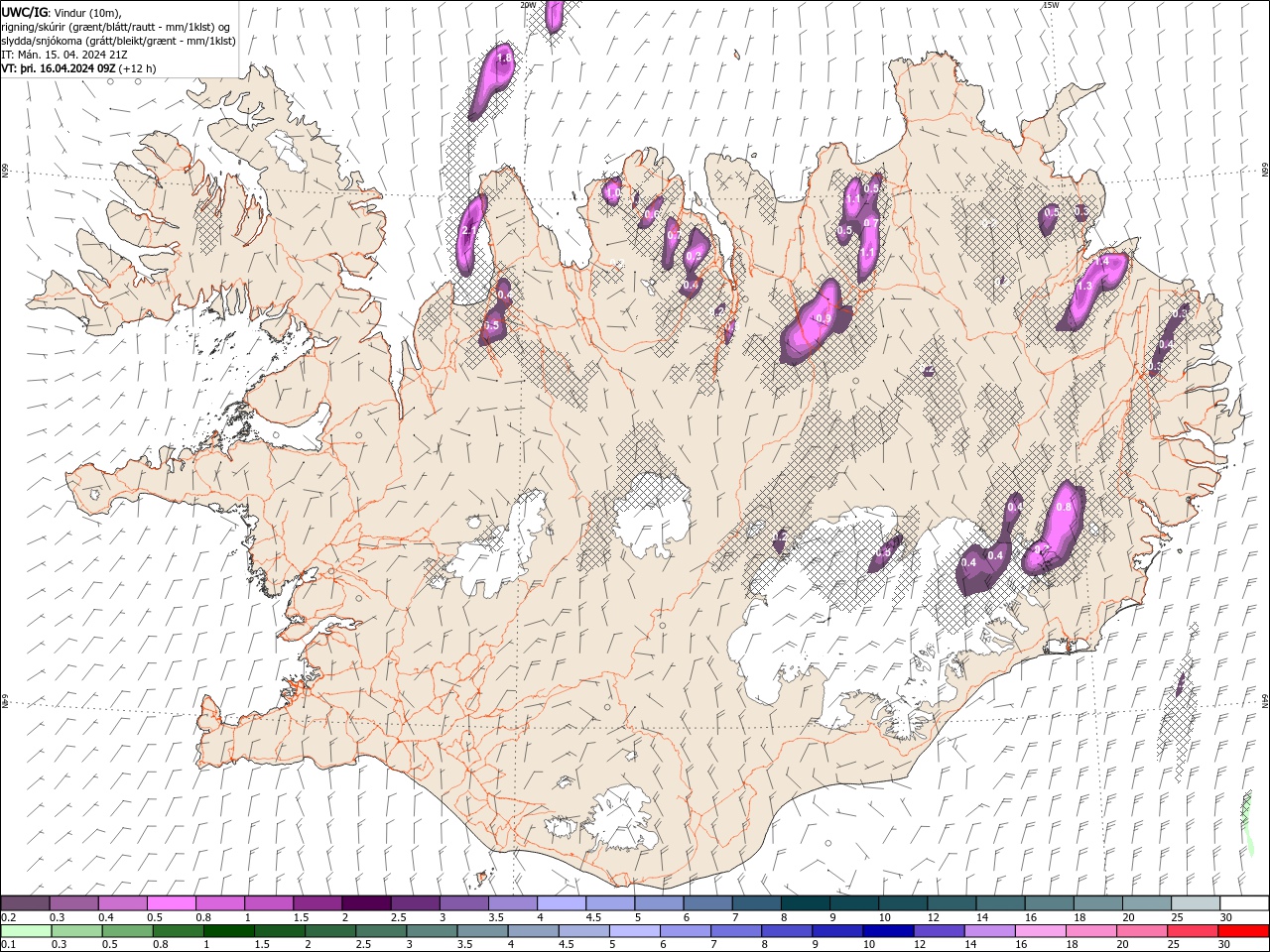Select the 25–30 red-pink lower legend swatch
Screen dimensions: 1270x952
[x=1193, y=931]
